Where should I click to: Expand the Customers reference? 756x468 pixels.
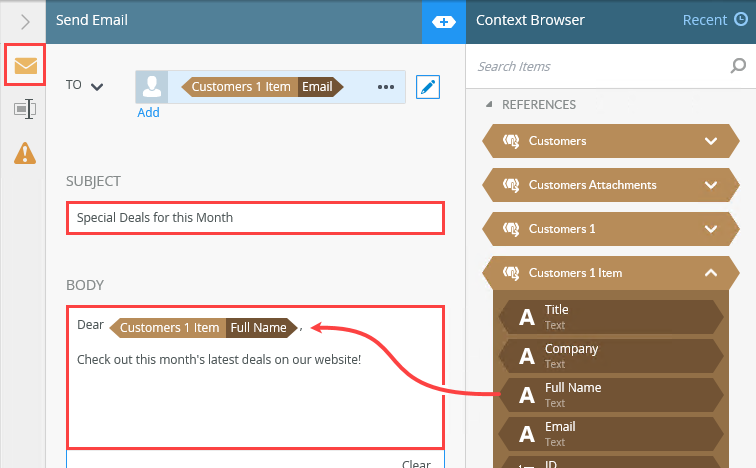(711, 141)
